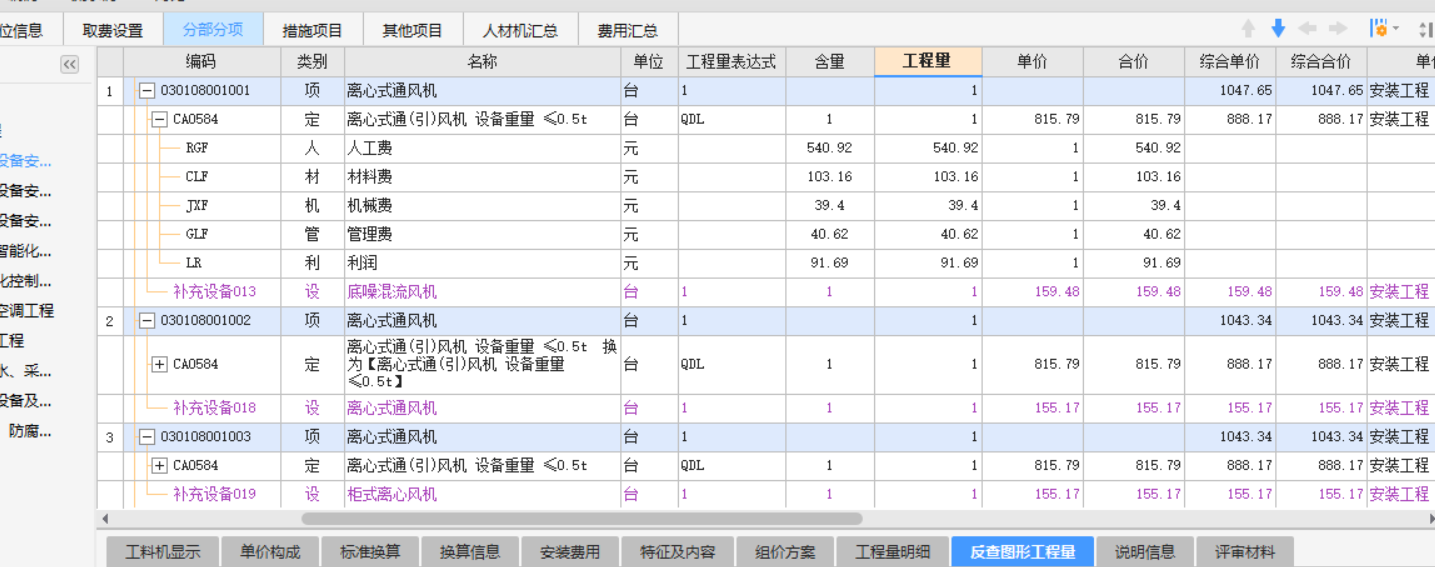Open 换算信息 bottom tab
1435x567 pixels.
(x=470, y=552)
